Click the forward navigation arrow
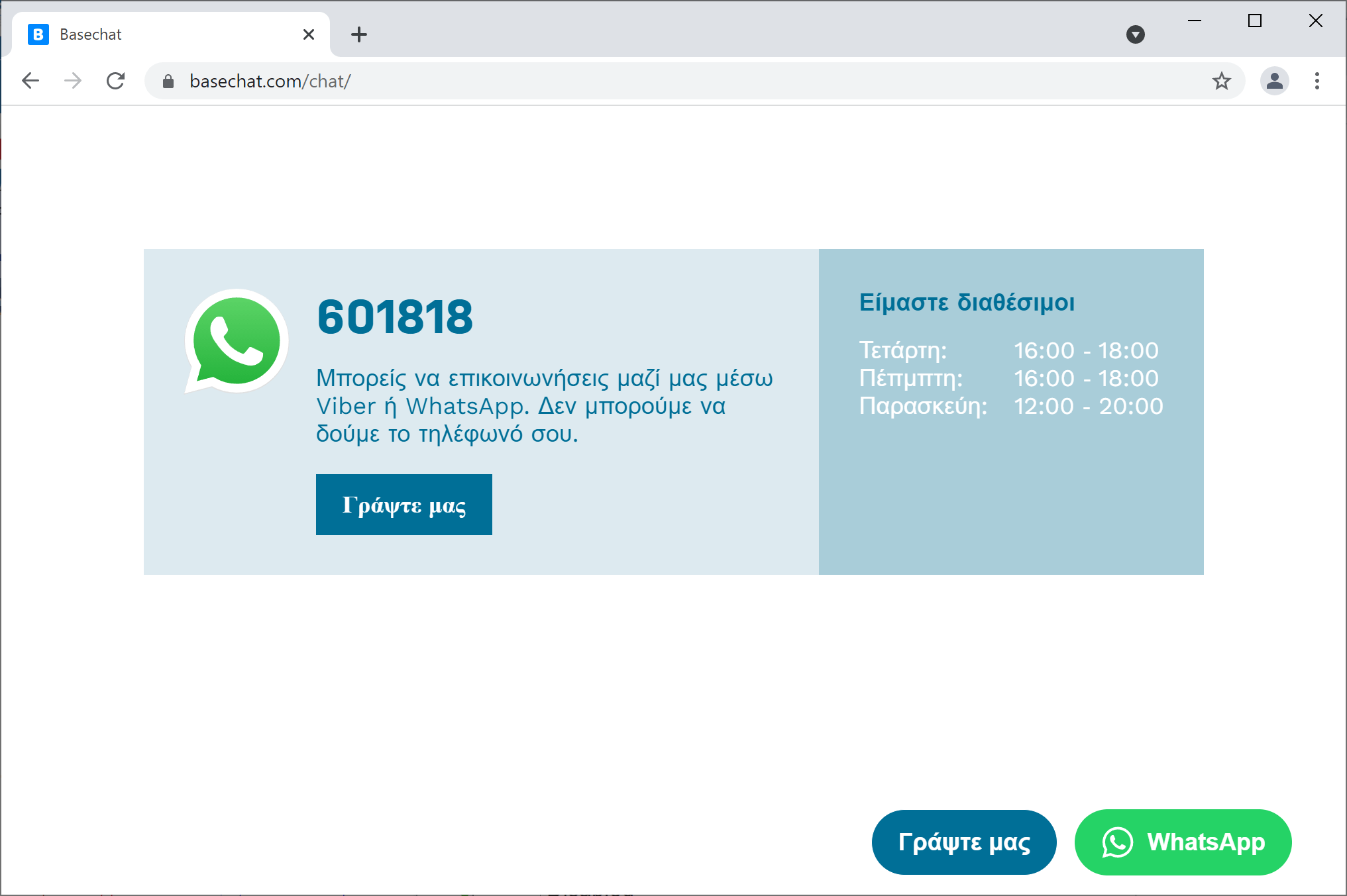1347x896 pixels. (73, 81)
